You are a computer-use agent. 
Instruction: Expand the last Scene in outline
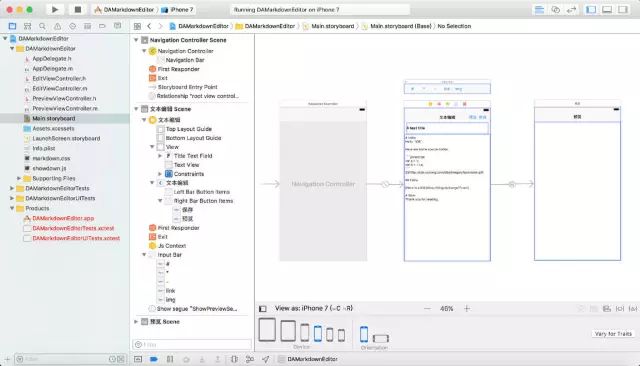(x=136, y=322)
